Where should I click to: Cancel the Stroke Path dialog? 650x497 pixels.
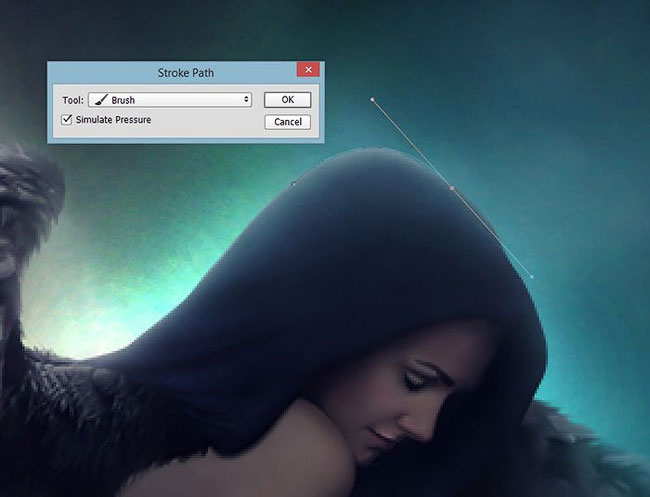pyautogui.click(x=287, y=122)
